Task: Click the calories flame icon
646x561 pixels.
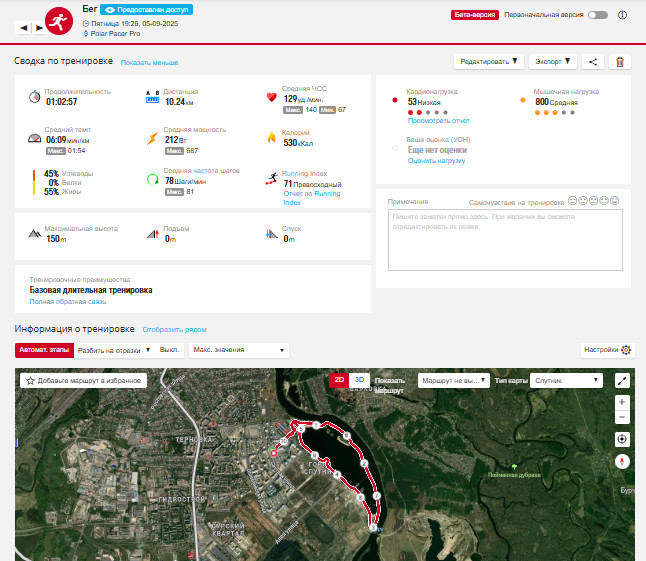Action: tap(272, 137)
